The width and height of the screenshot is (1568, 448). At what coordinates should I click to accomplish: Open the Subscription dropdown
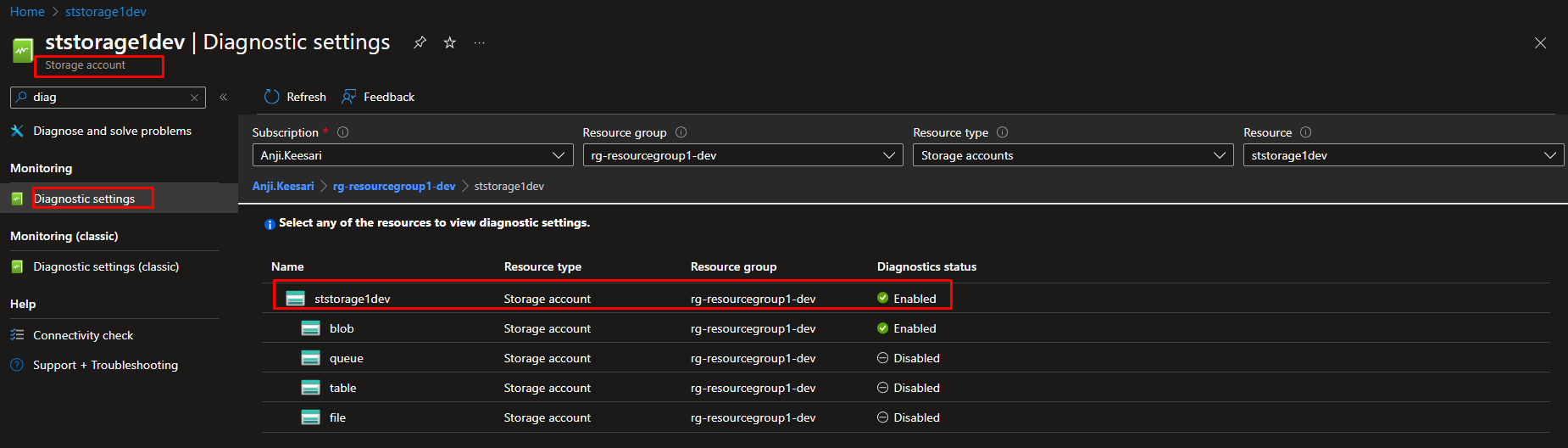click(411, 155)
